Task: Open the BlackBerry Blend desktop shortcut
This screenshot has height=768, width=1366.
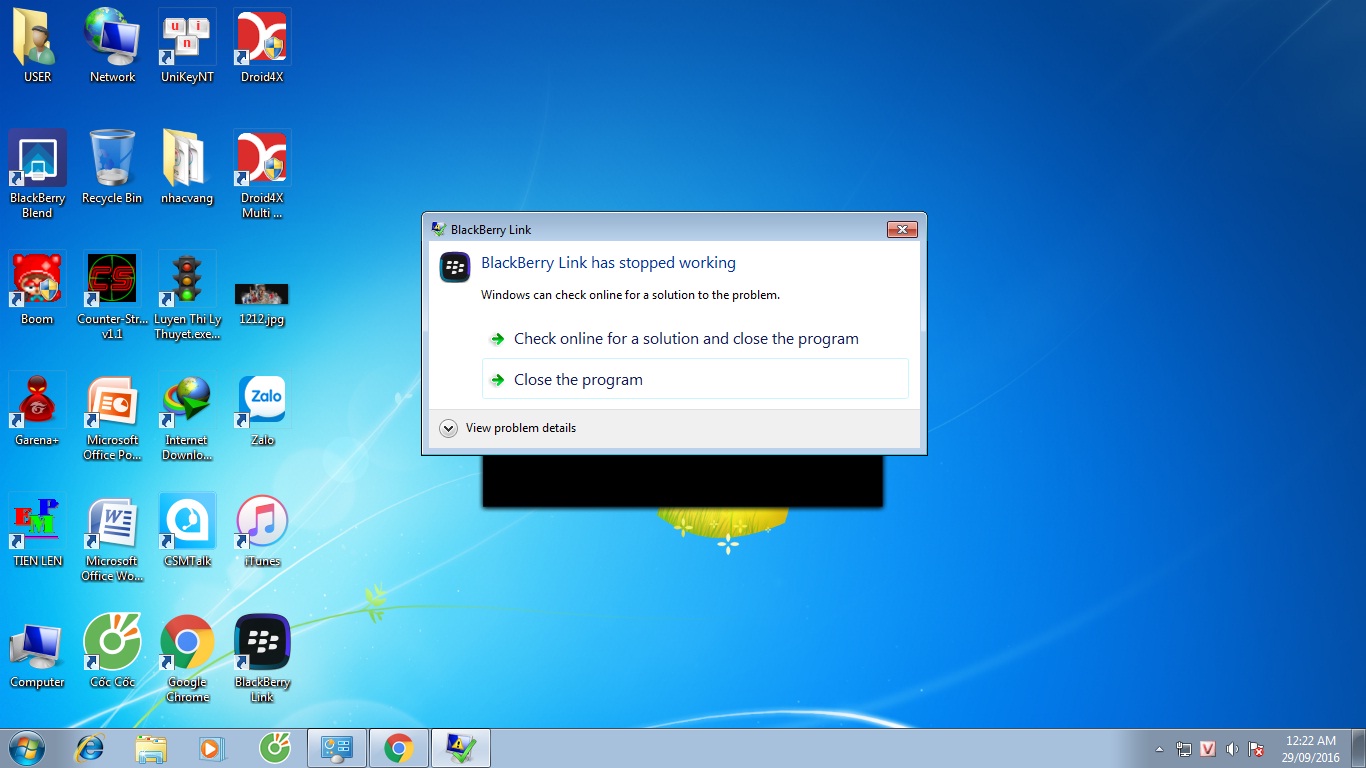Action: [x=37, y=174]
